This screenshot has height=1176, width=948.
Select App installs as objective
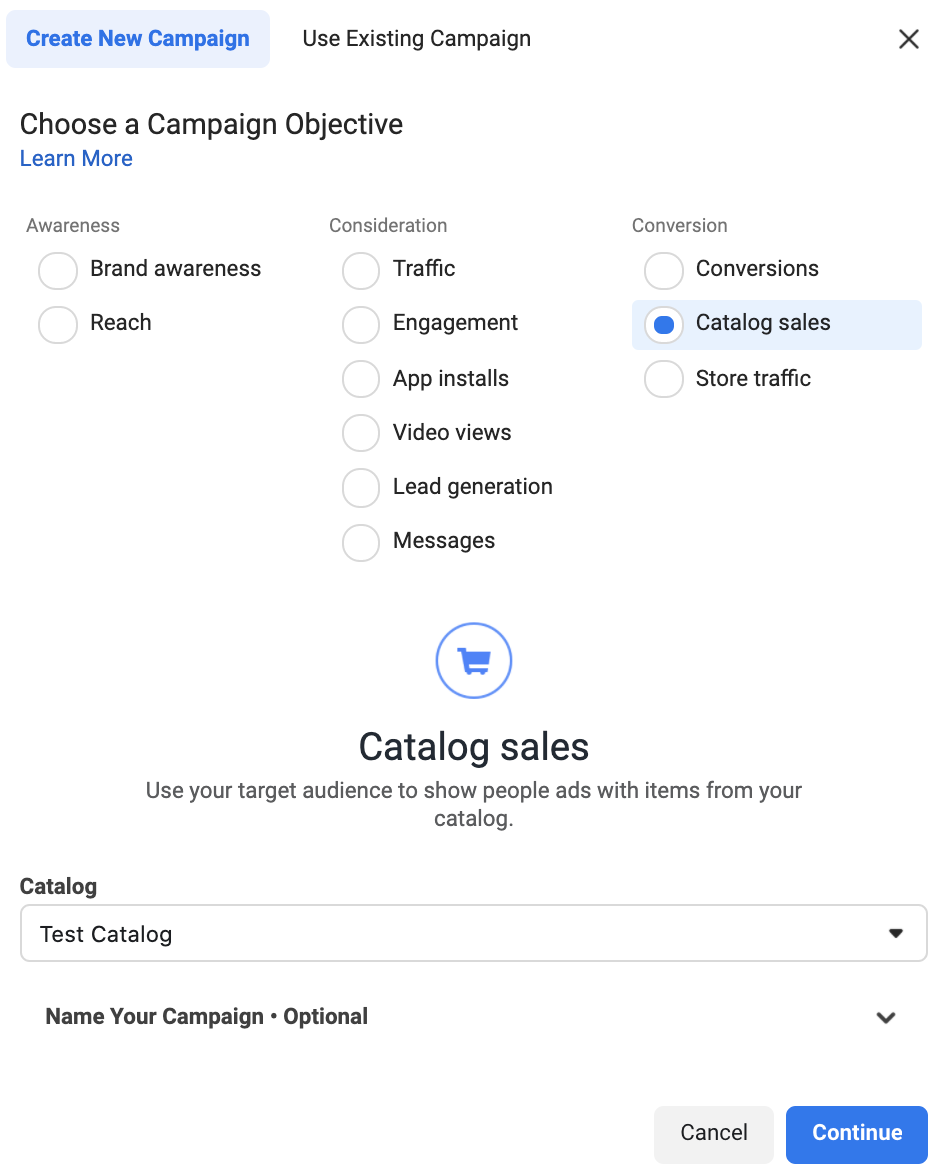coord(361,379)
